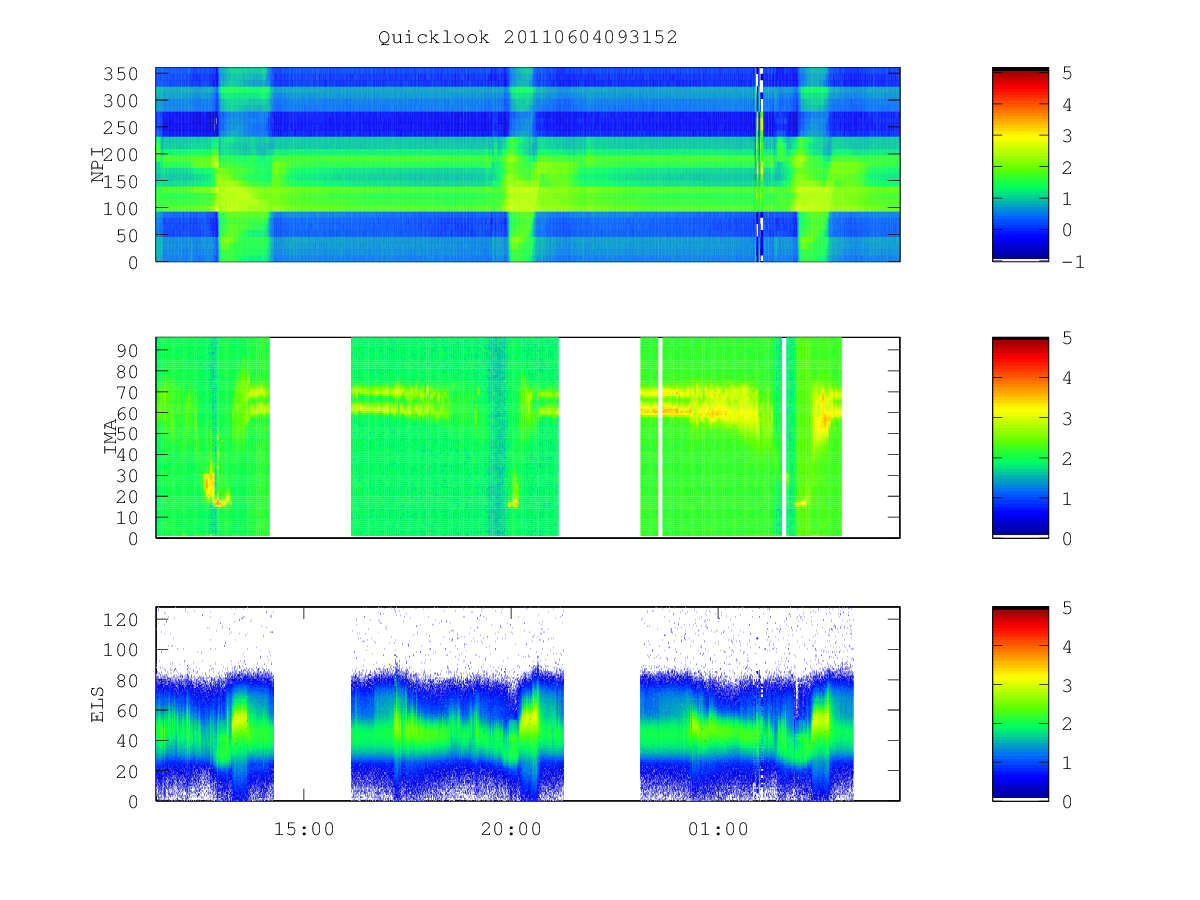The width and height of the screenshot is (1200, 900).
Task: Click the 20:00 time axis label
Action: (x=511, y=829)
